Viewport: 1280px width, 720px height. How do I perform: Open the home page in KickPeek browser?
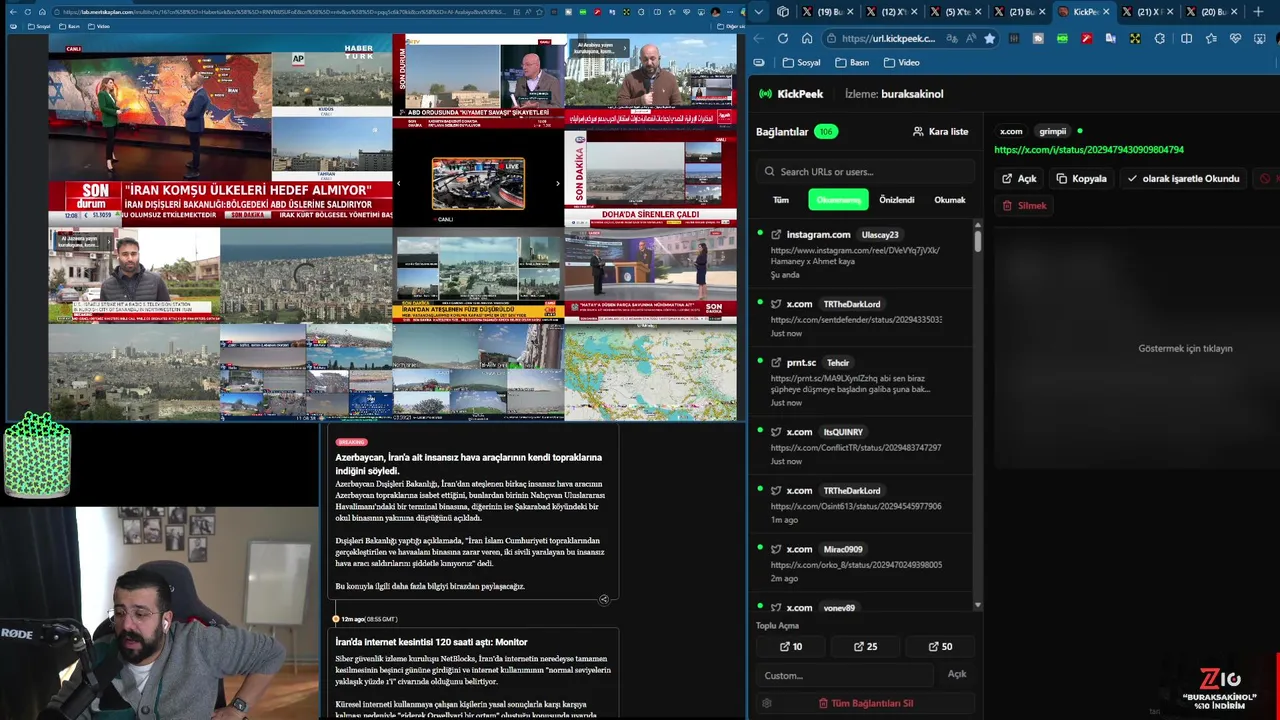[807, 38]
